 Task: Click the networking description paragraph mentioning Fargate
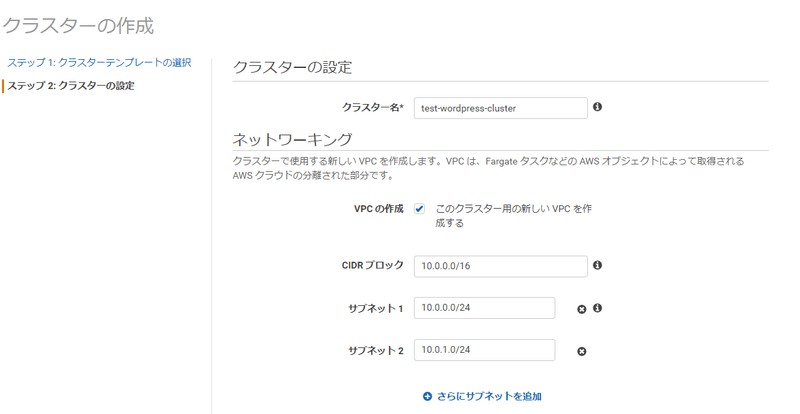pos(488,168)
